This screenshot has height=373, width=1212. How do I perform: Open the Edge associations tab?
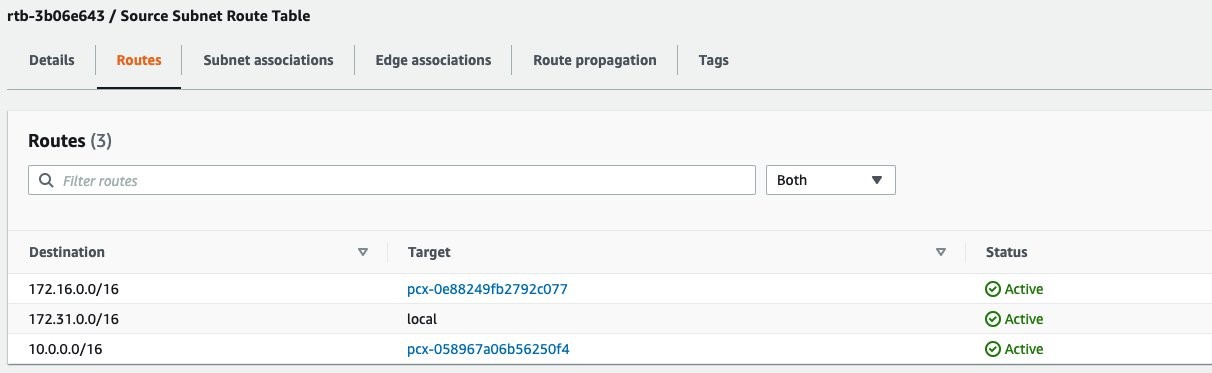pyautogui.click(x=433, y=60)
